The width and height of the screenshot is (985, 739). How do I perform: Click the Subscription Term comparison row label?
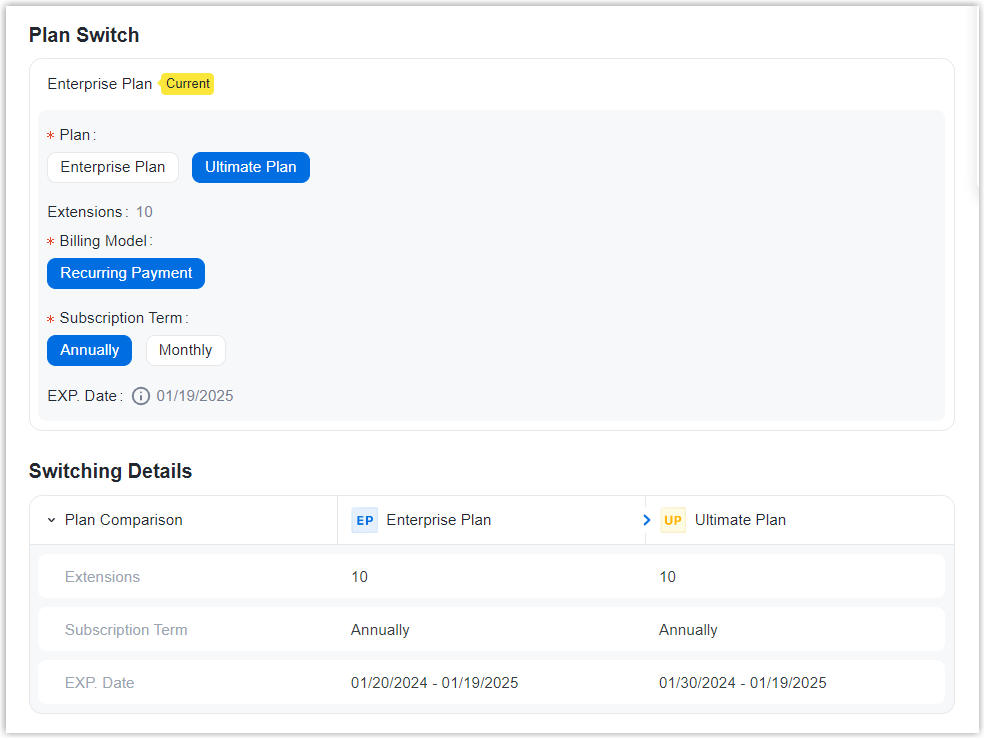(126, 630)
